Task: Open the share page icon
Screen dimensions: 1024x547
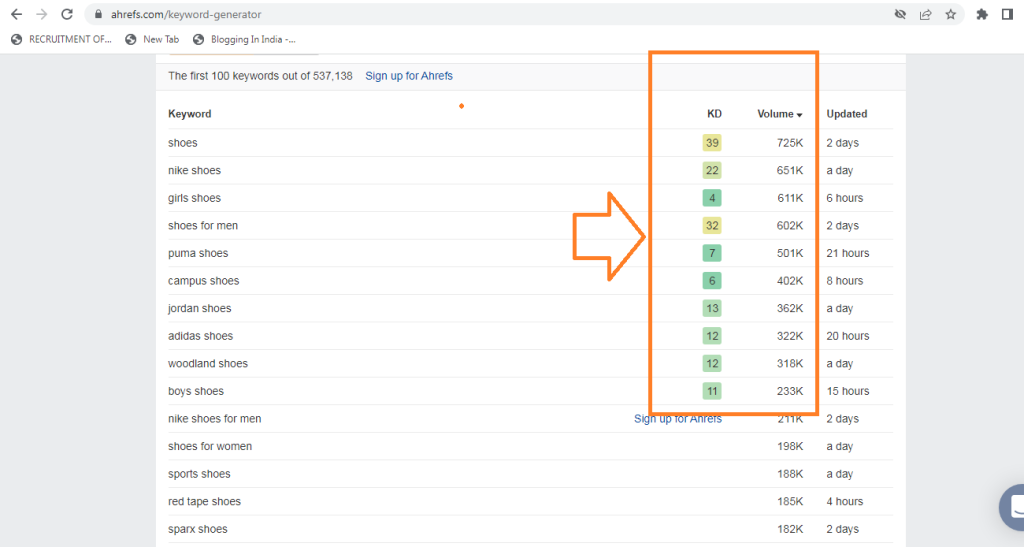Action: tap(925, 14)
